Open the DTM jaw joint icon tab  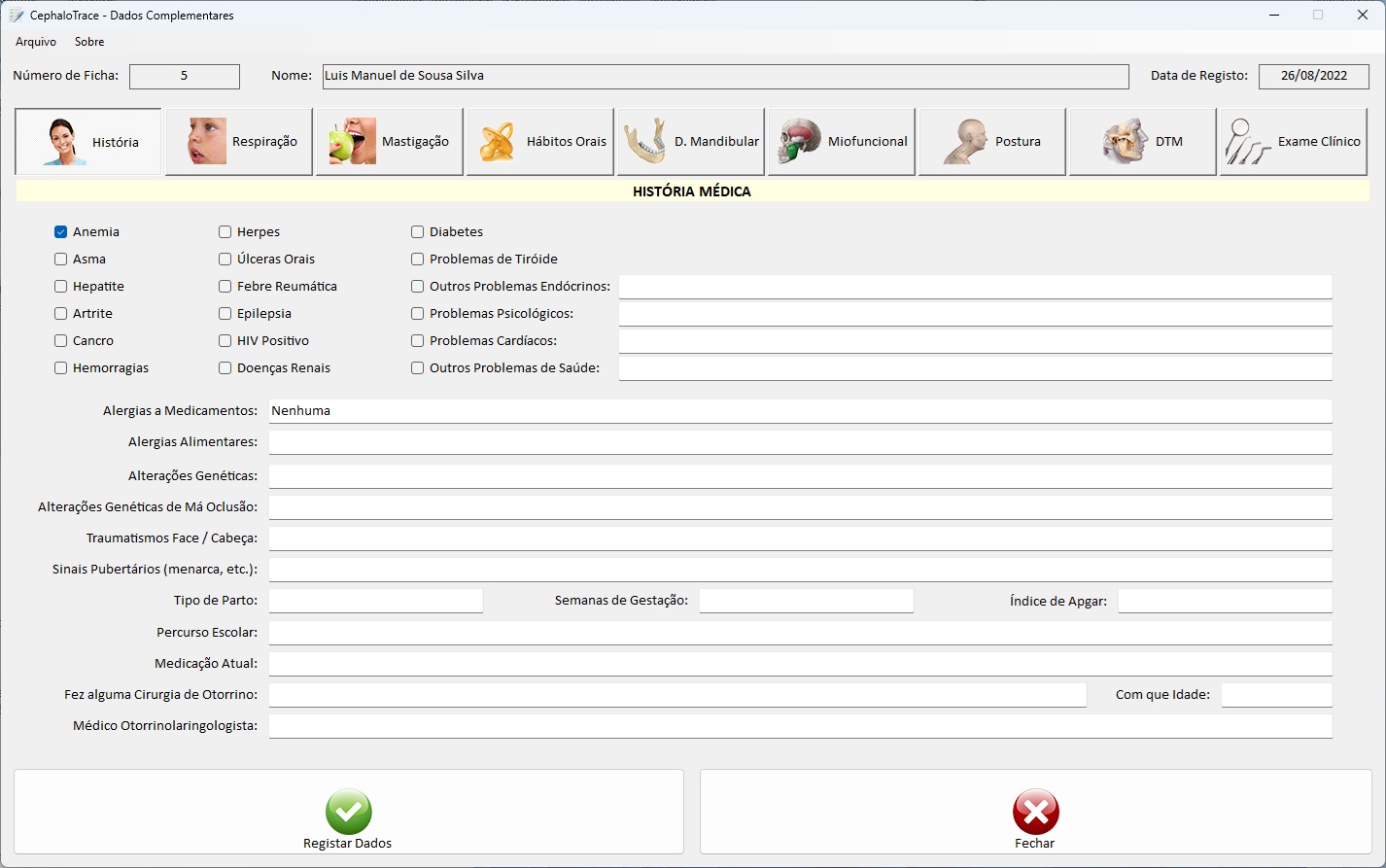coord(1143,142)
